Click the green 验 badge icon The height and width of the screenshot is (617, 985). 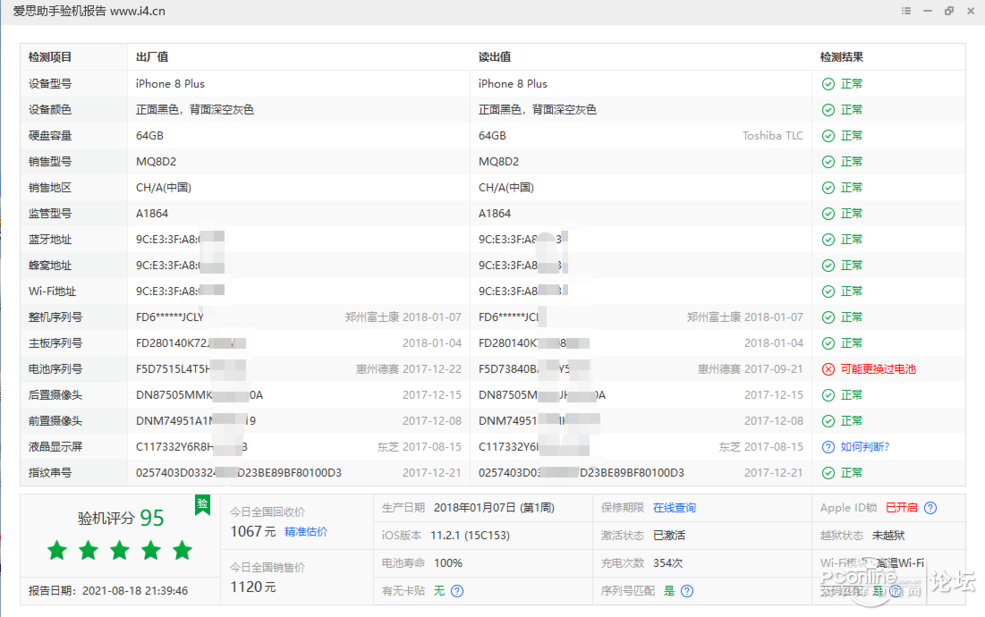pos(202,505)
